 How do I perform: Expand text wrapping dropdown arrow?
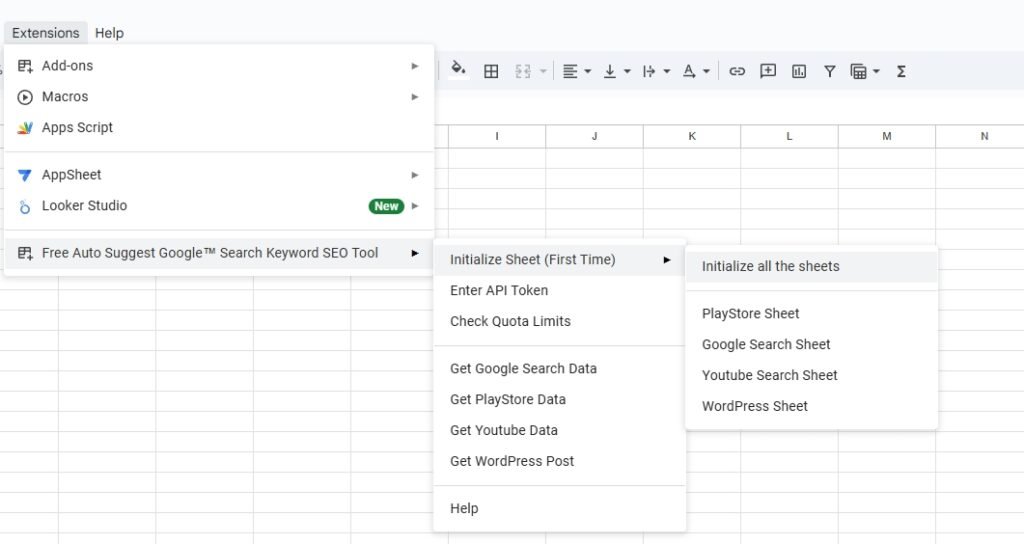(666, 71)
